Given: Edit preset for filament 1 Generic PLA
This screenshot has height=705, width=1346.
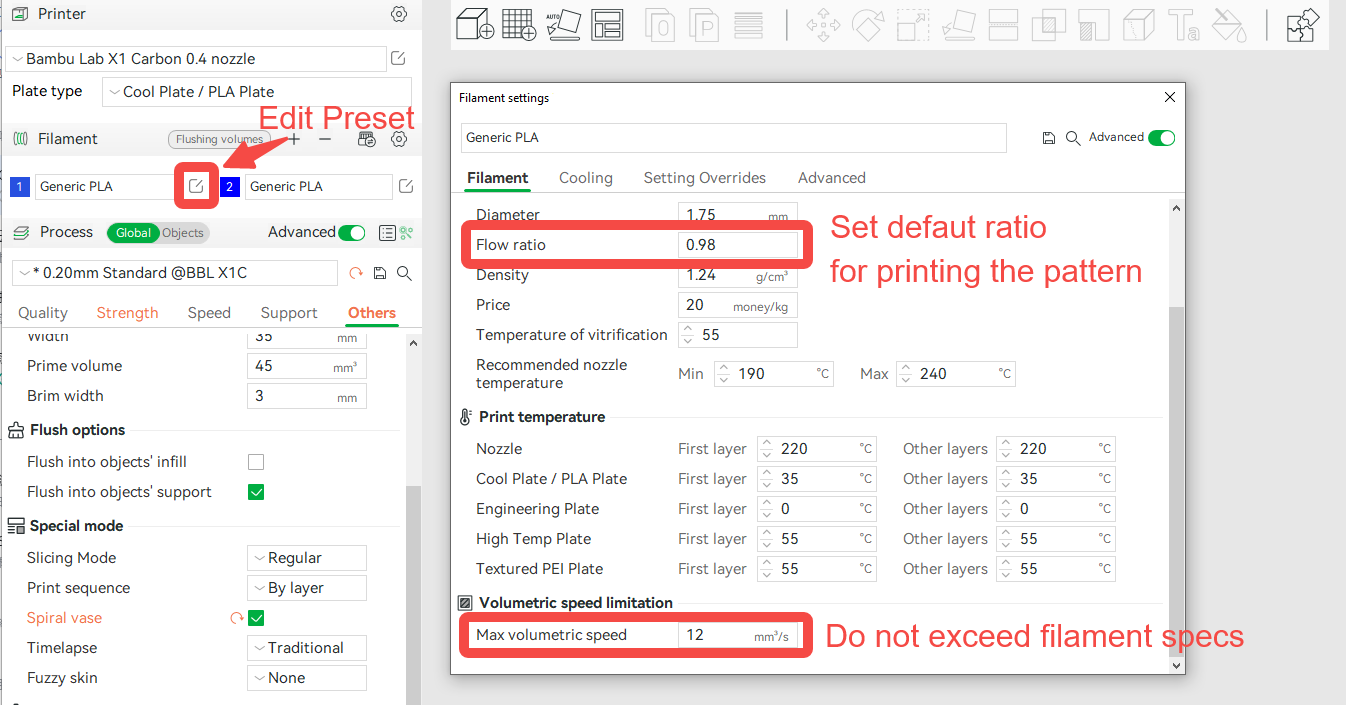Looking at the screenshot, I should point(196,186).
